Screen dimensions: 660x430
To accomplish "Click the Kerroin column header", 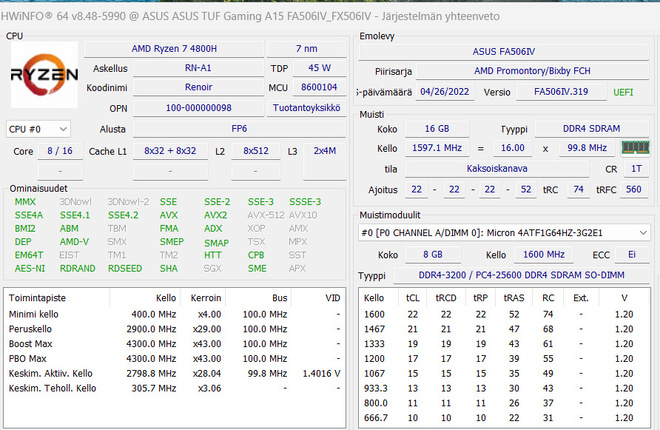I will coord(203,298).
